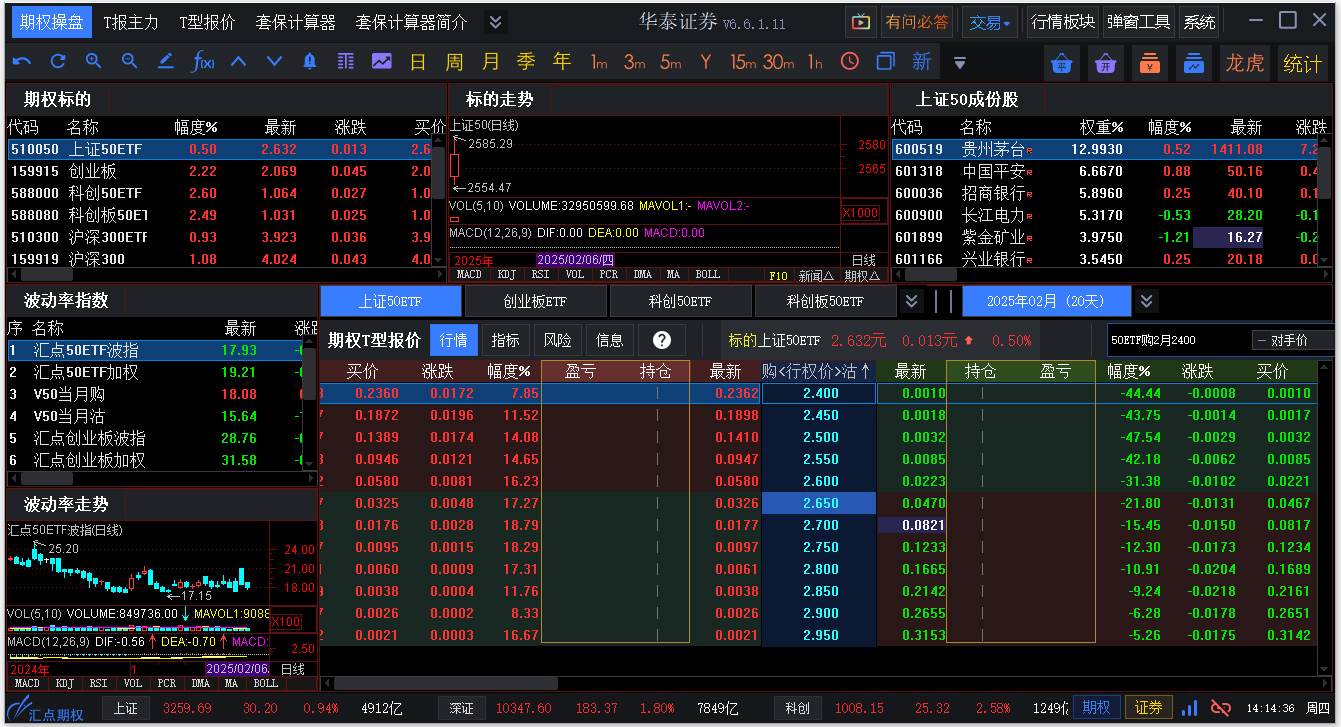This screenshot has width=1341, height=727.
Task: Expand the 新闻△ indicator menu
Action: (816, 276)
